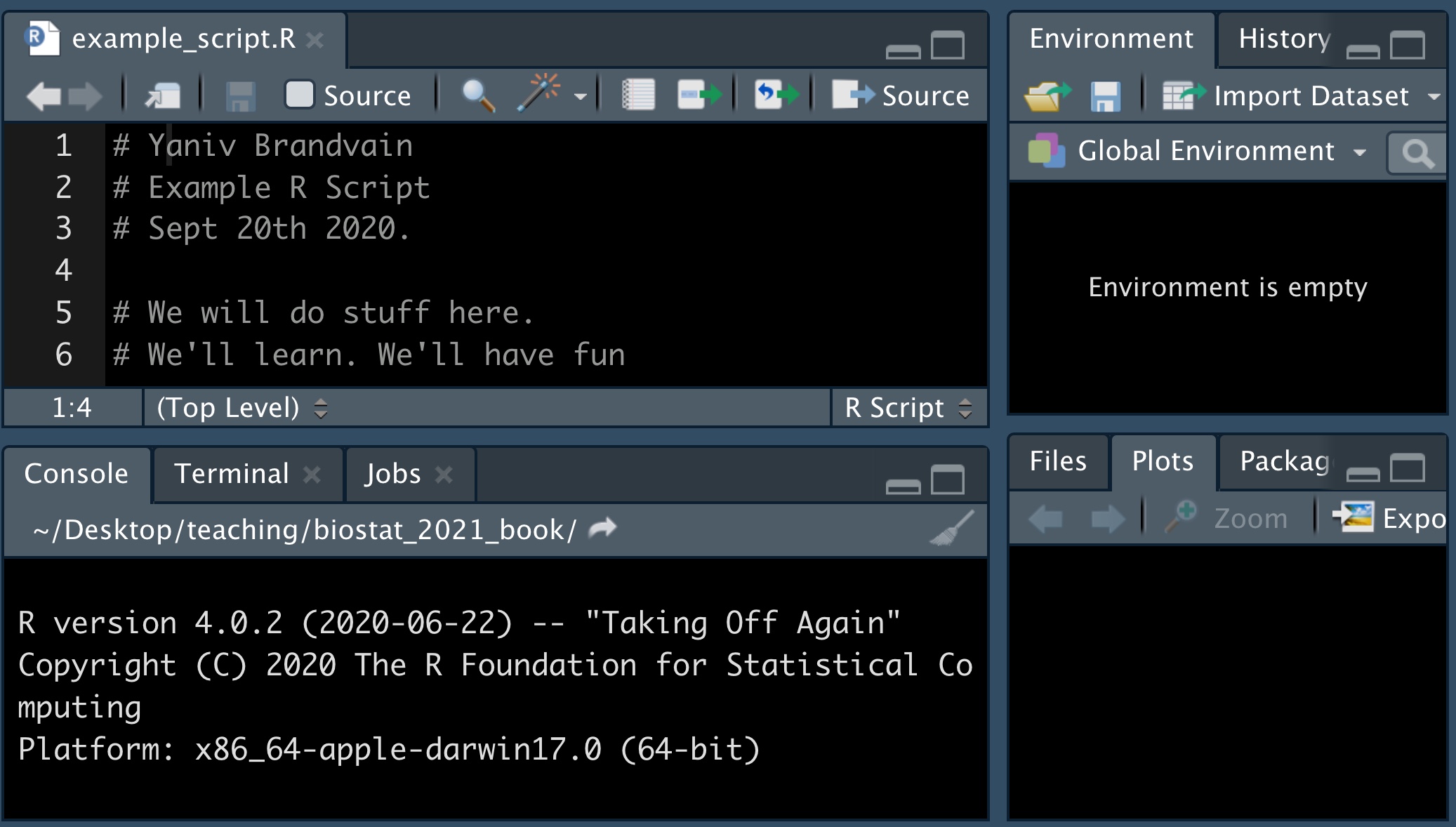Click the find/replace magnifying glass icon
Viewport: 1456px width, 827px height.
tap(477, 95)
